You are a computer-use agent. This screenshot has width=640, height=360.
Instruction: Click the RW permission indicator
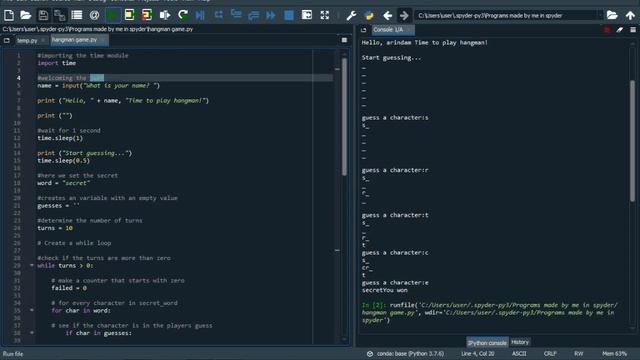coord(579,353)
